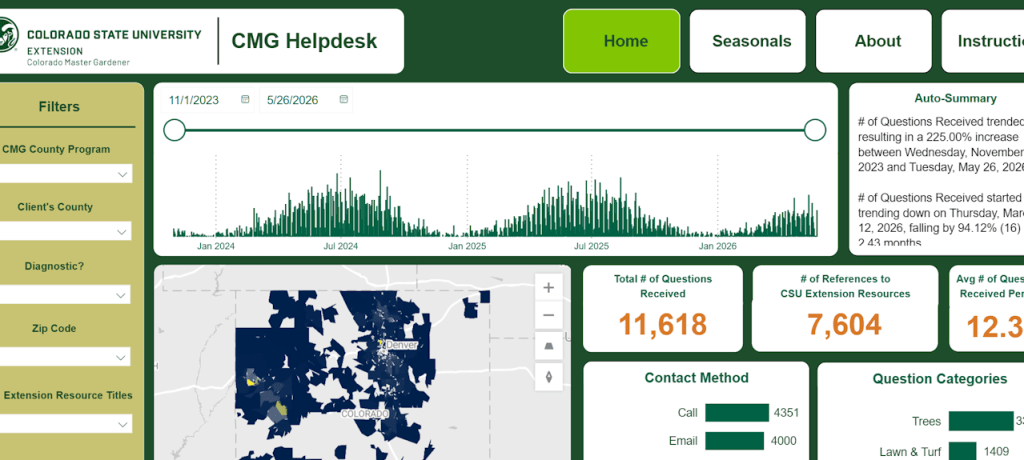Screen dimensions: 1024x460
Task: Select the right date range slider handle
Action: [x=815, y=130]
